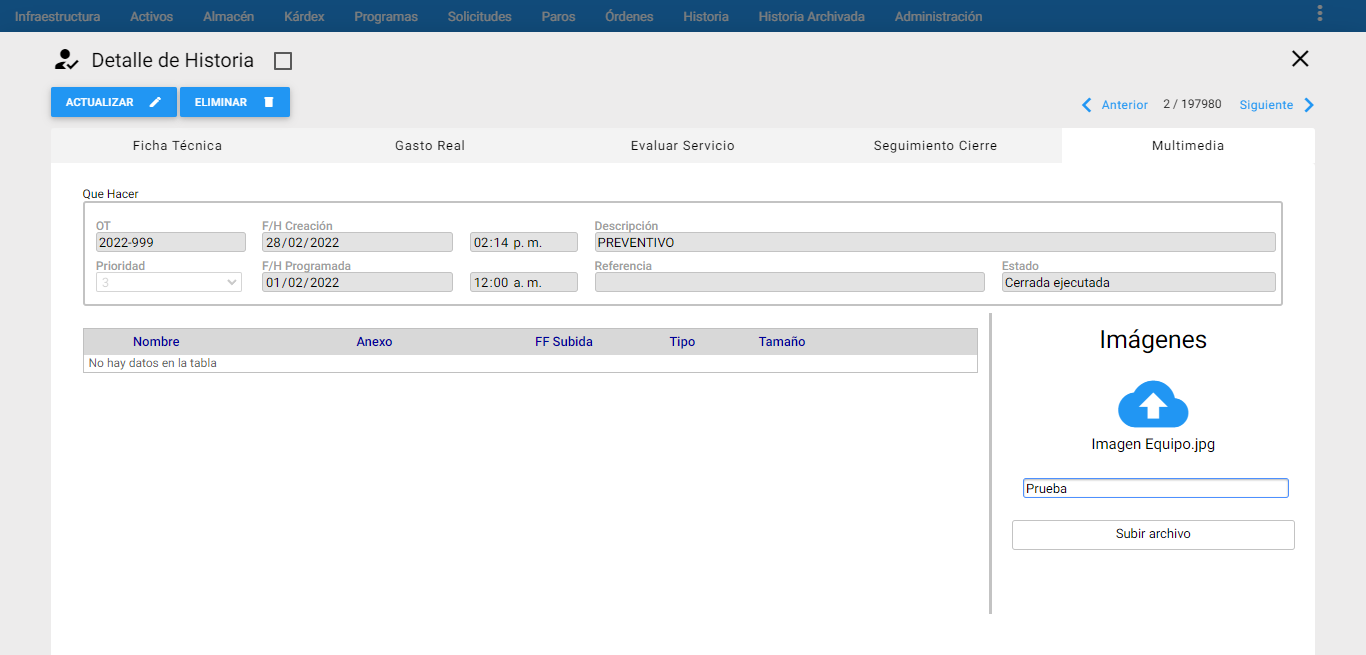The image size is (1366, 655).
Task: Sort table by FF Subida column
Action: [x=564, y=342]
